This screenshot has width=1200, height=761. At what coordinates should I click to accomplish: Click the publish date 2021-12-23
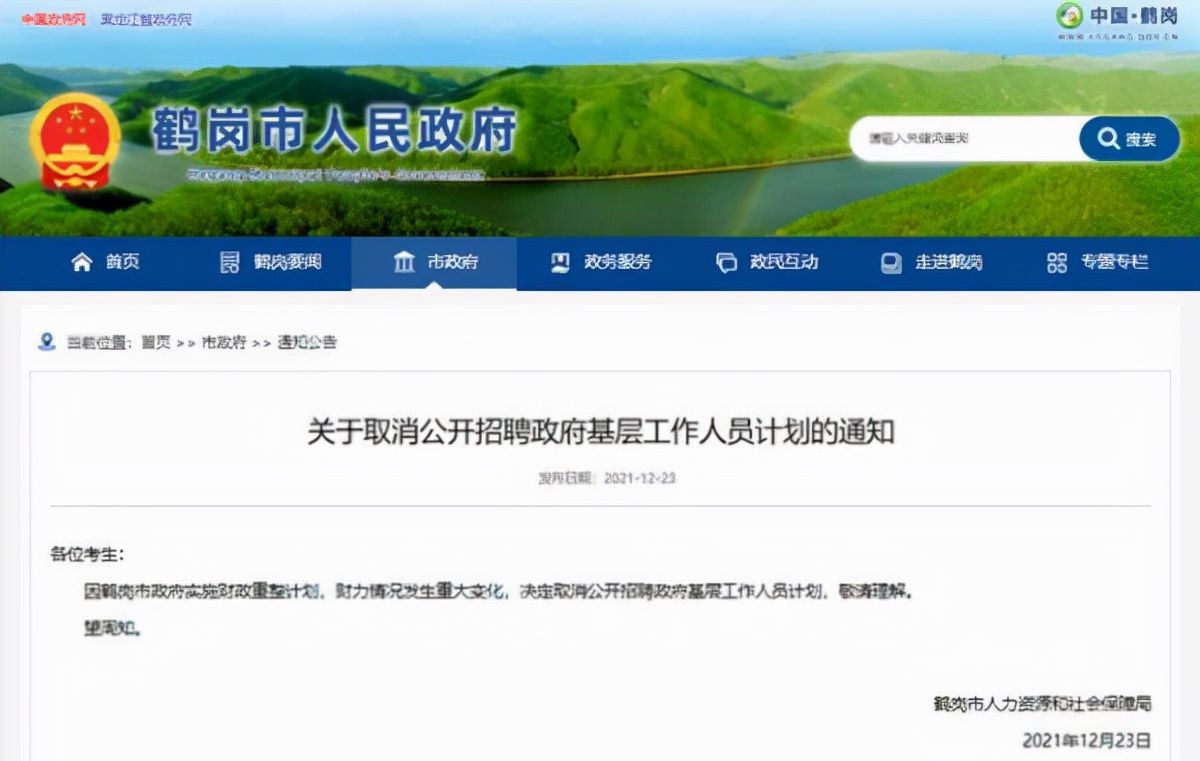640,478
